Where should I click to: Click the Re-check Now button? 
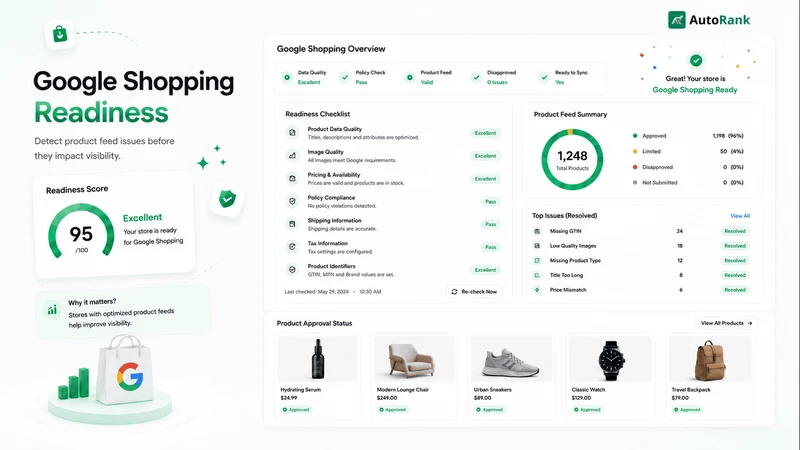point(474,292)
